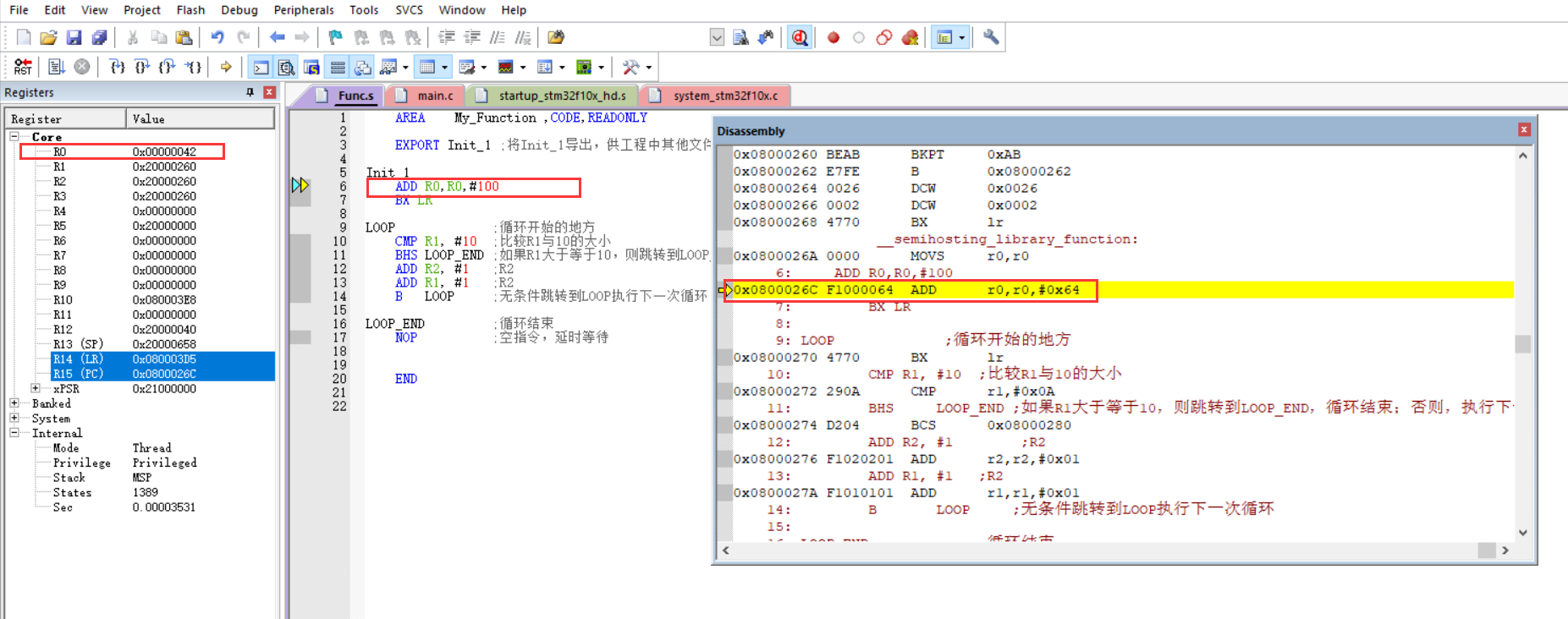Expand the Banked register group
This screenshot has width=1568, height=619.
pyautogui.click(x=14, y=403)
